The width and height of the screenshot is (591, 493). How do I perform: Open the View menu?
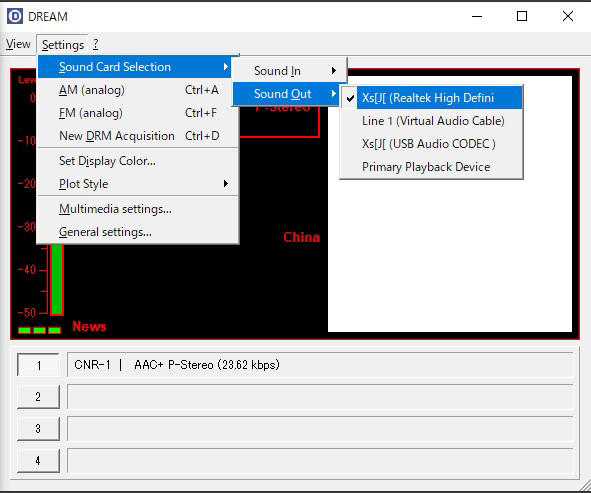[18, 44]
